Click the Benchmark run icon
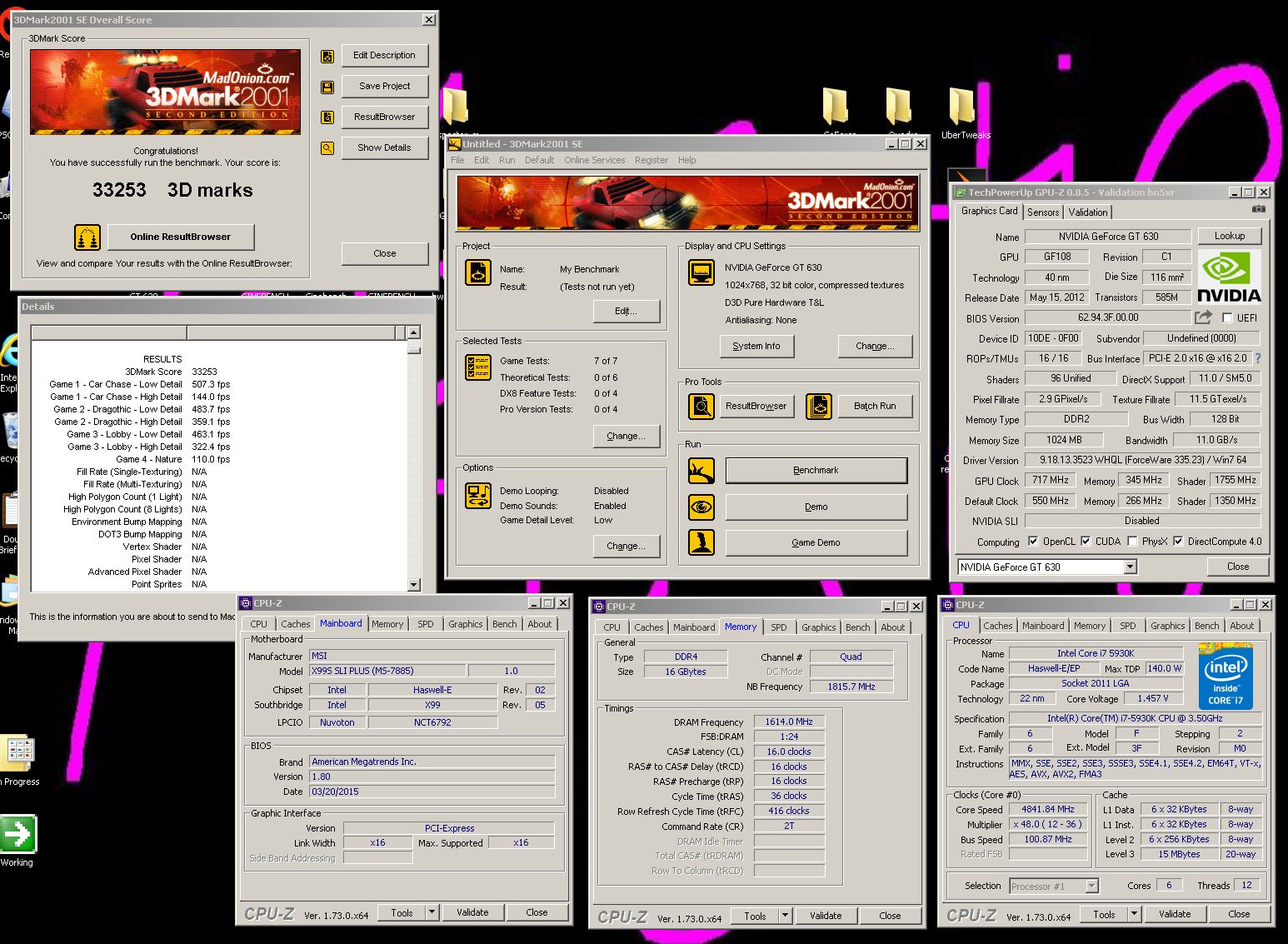The image size is (1288, 944). [701, 471]
